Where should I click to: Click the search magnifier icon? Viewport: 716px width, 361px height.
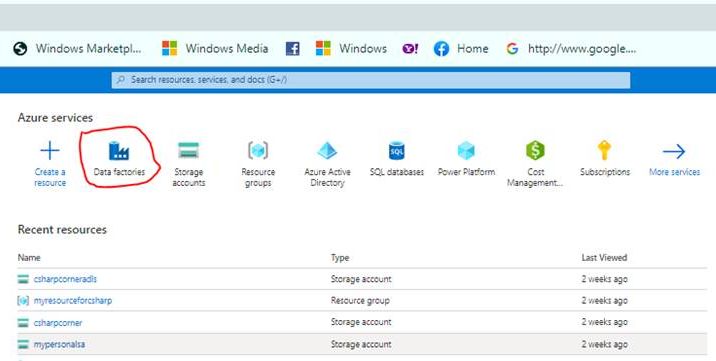pos(121,80)
